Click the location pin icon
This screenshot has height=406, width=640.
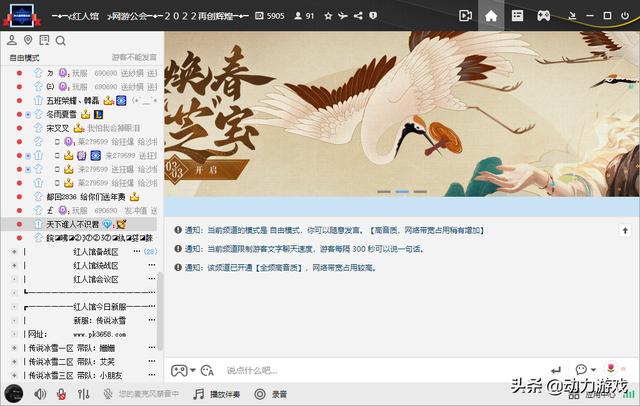(x=28, y=40)
